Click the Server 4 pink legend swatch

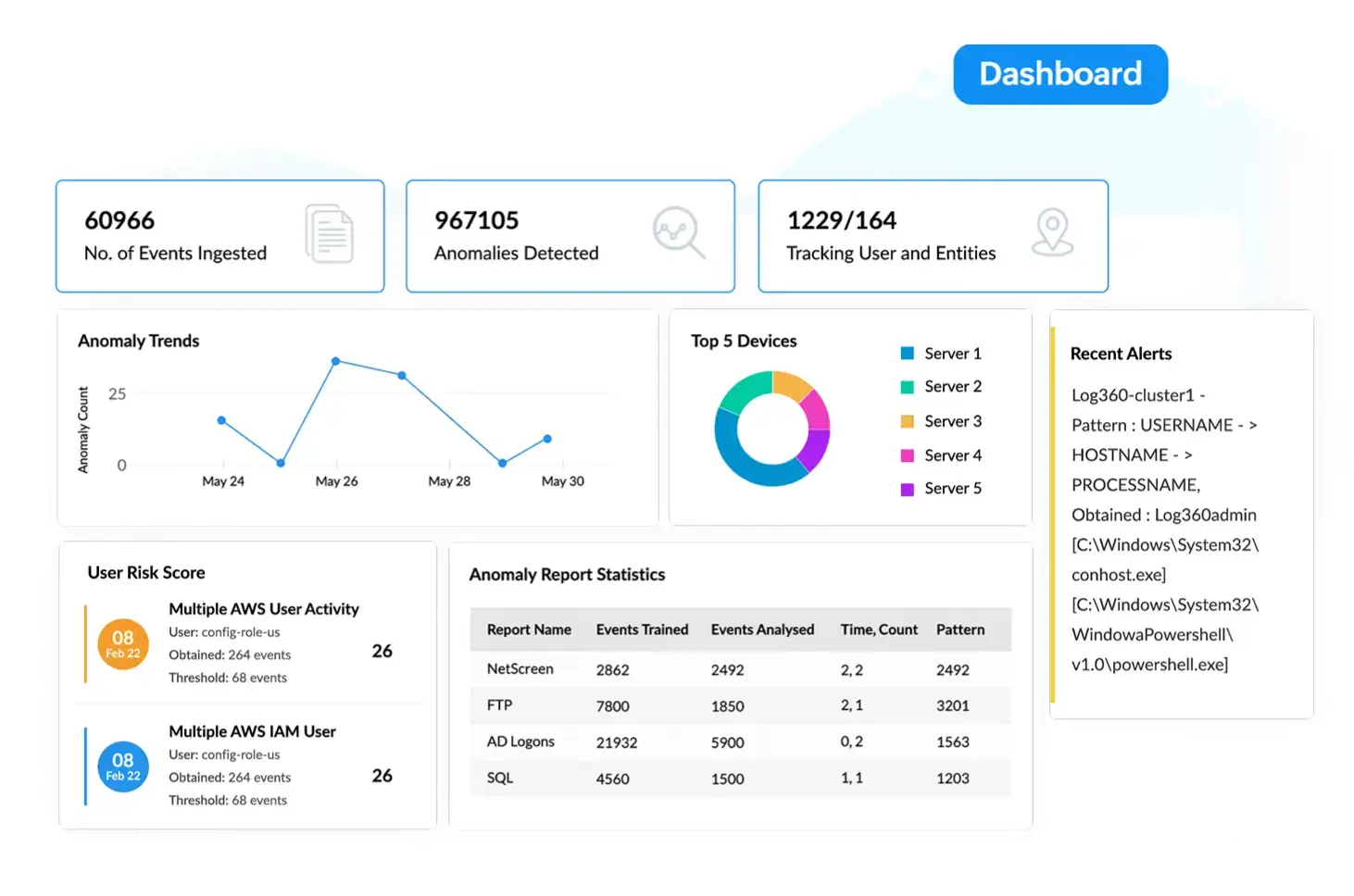[908, 455]
